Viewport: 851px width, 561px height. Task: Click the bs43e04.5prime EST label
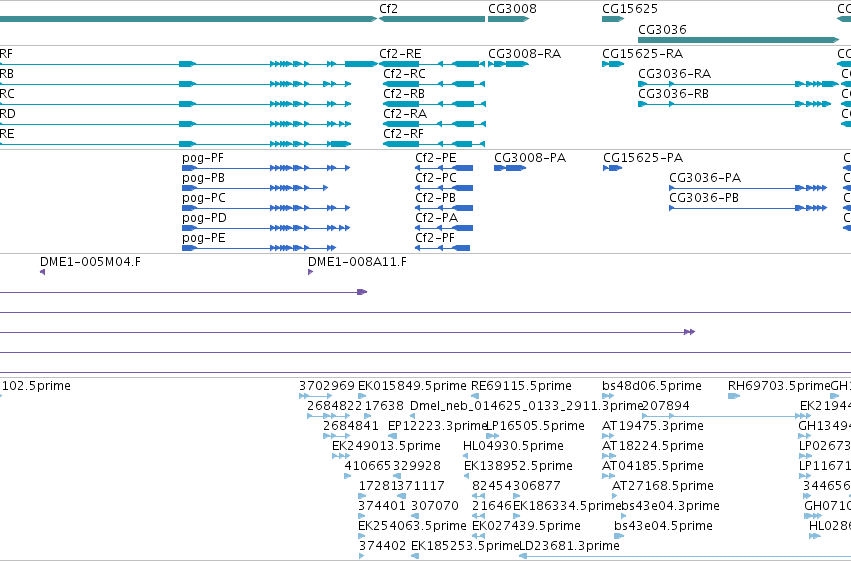(663, 526)
